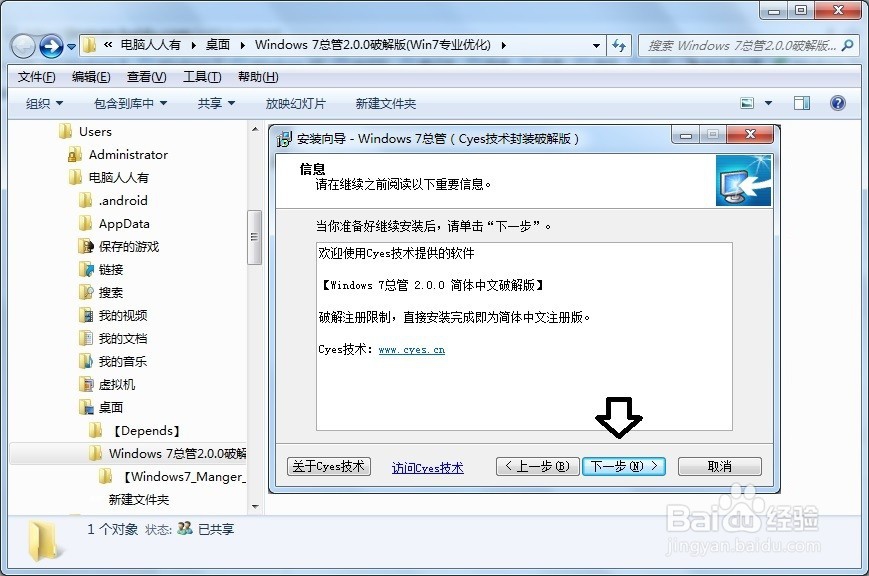Click the shared status people icon
869x576 pixels.
point(185,528)
